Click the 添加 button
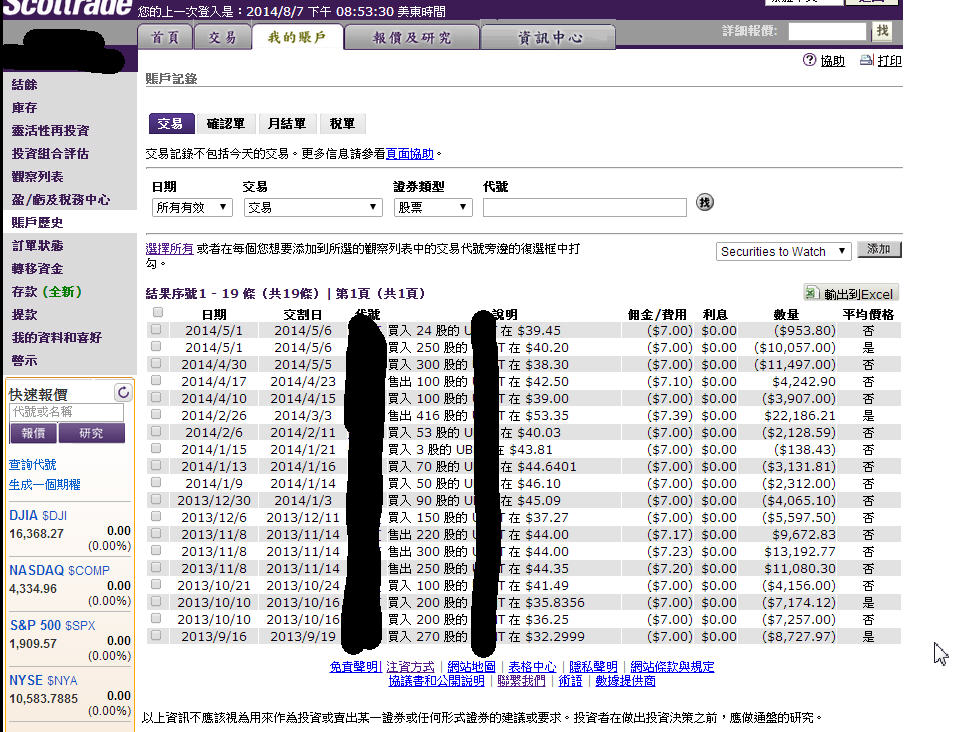This screenshot has width=954, height=732. click(879, 249)
